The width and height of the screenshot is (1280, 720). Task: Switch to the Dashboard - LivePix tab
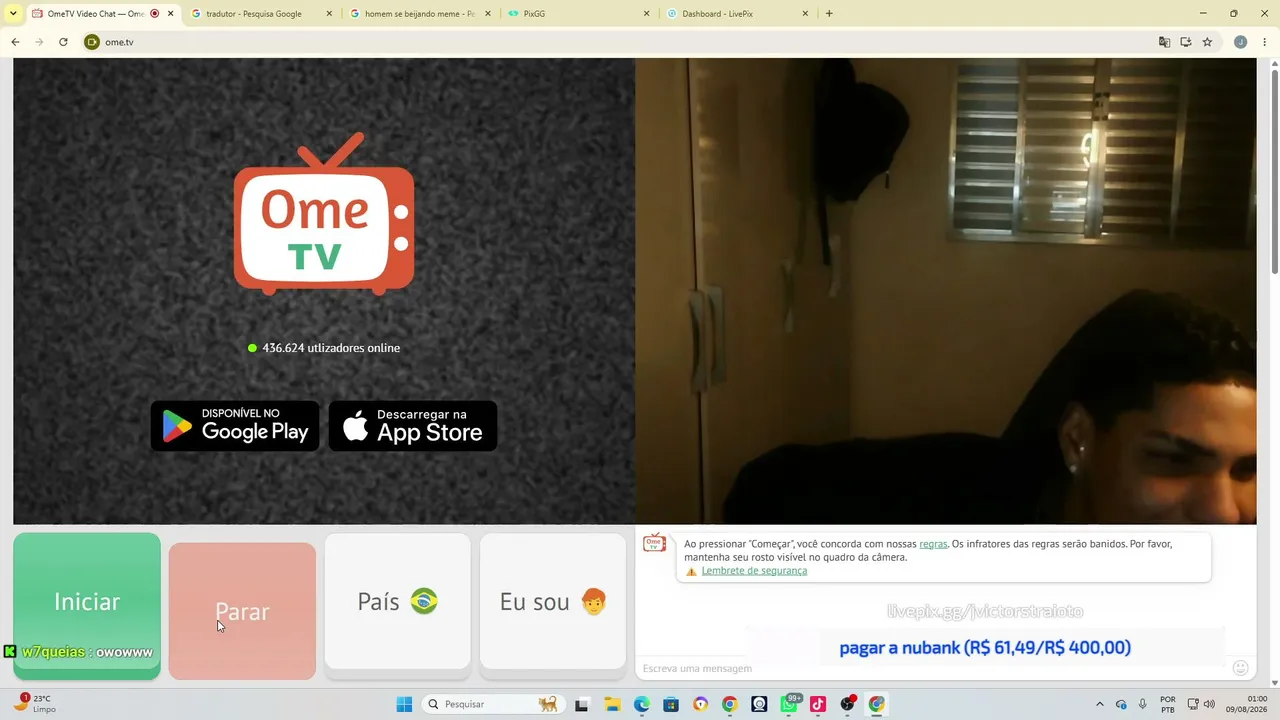(x=738, y=14)
